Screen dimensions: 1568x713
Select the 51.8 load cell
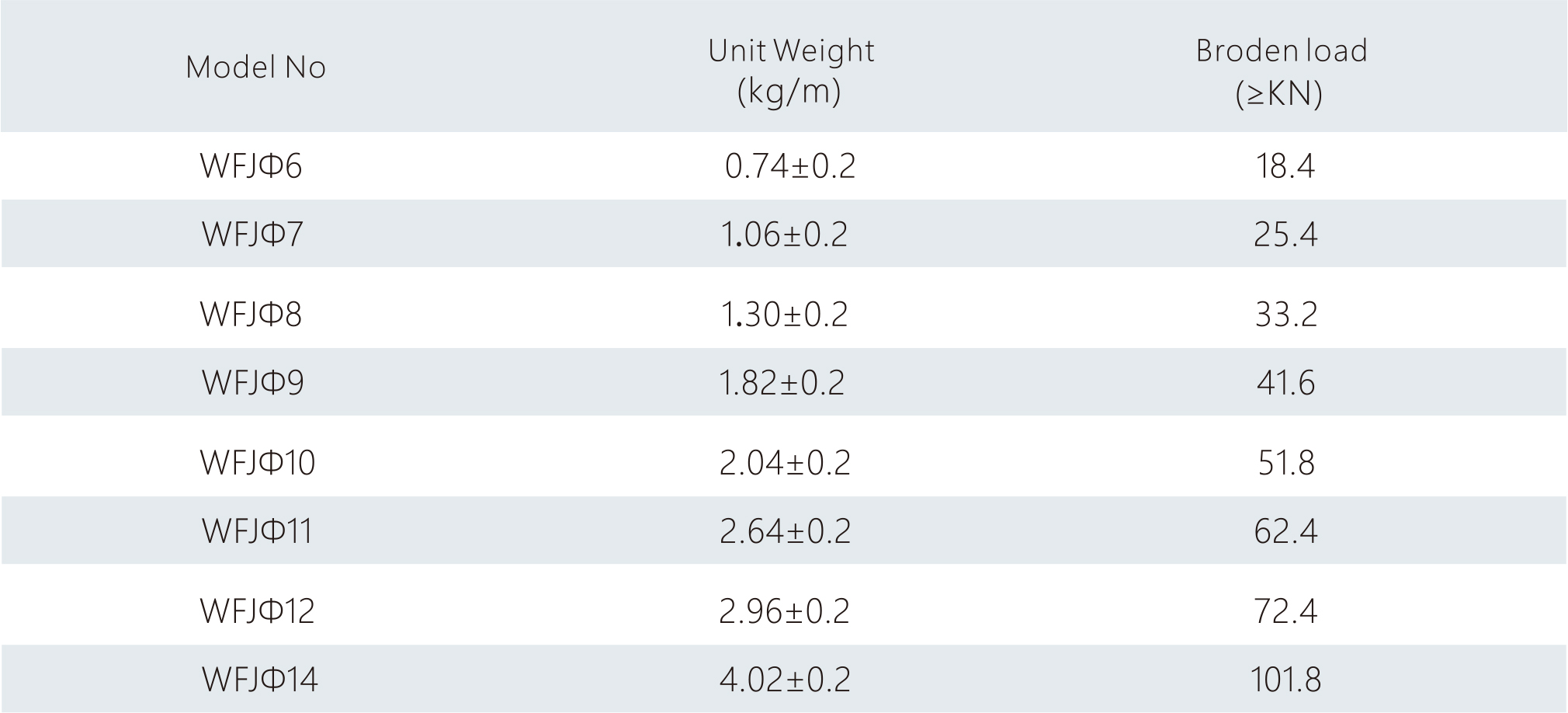coord(1286,463)
